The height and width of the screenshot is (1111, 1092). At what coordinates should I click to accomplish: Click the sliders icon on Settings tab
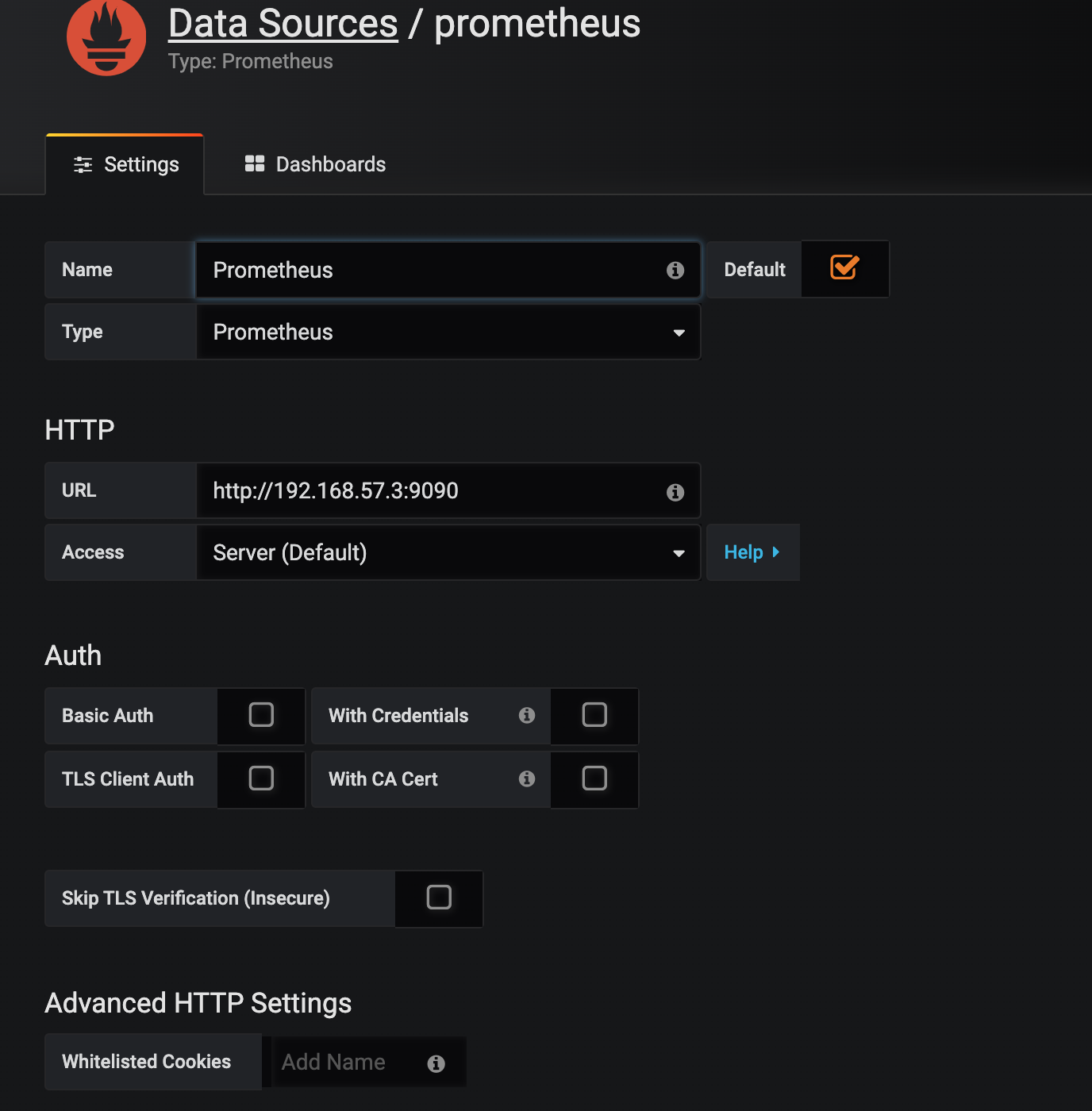click(x=83, y=164)
